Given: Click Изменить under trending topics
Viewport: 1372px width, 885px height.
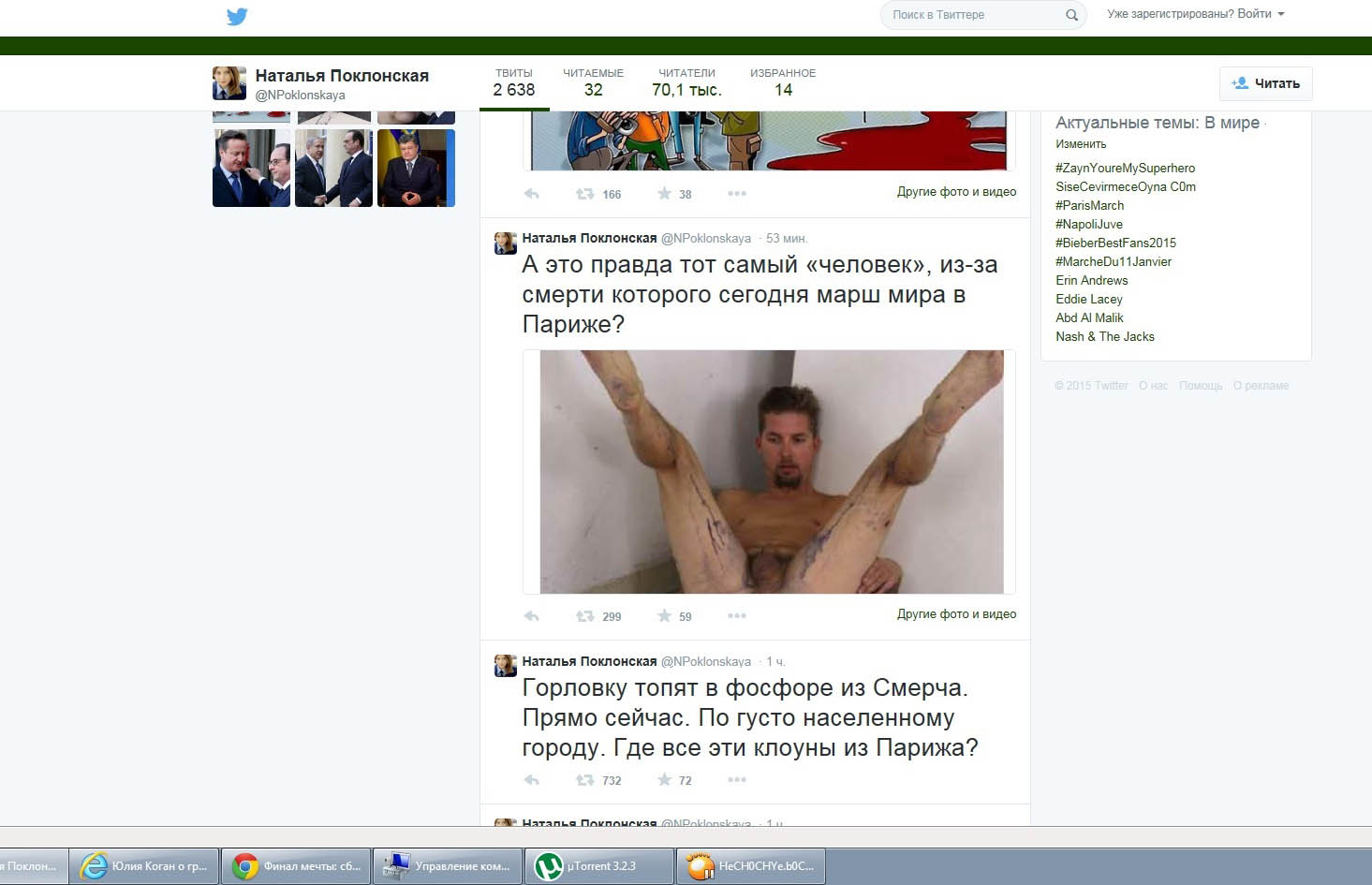Looking at the screenshot, I should click(1081, 144).
